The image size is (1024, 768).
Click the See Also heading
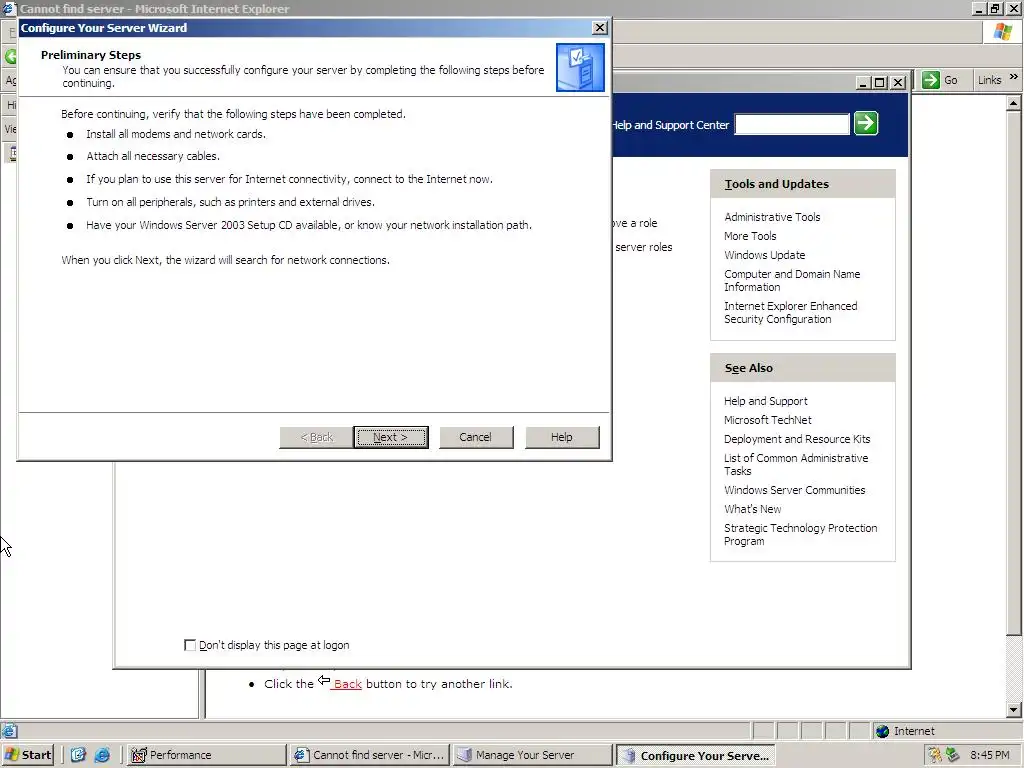coord(748,368)
